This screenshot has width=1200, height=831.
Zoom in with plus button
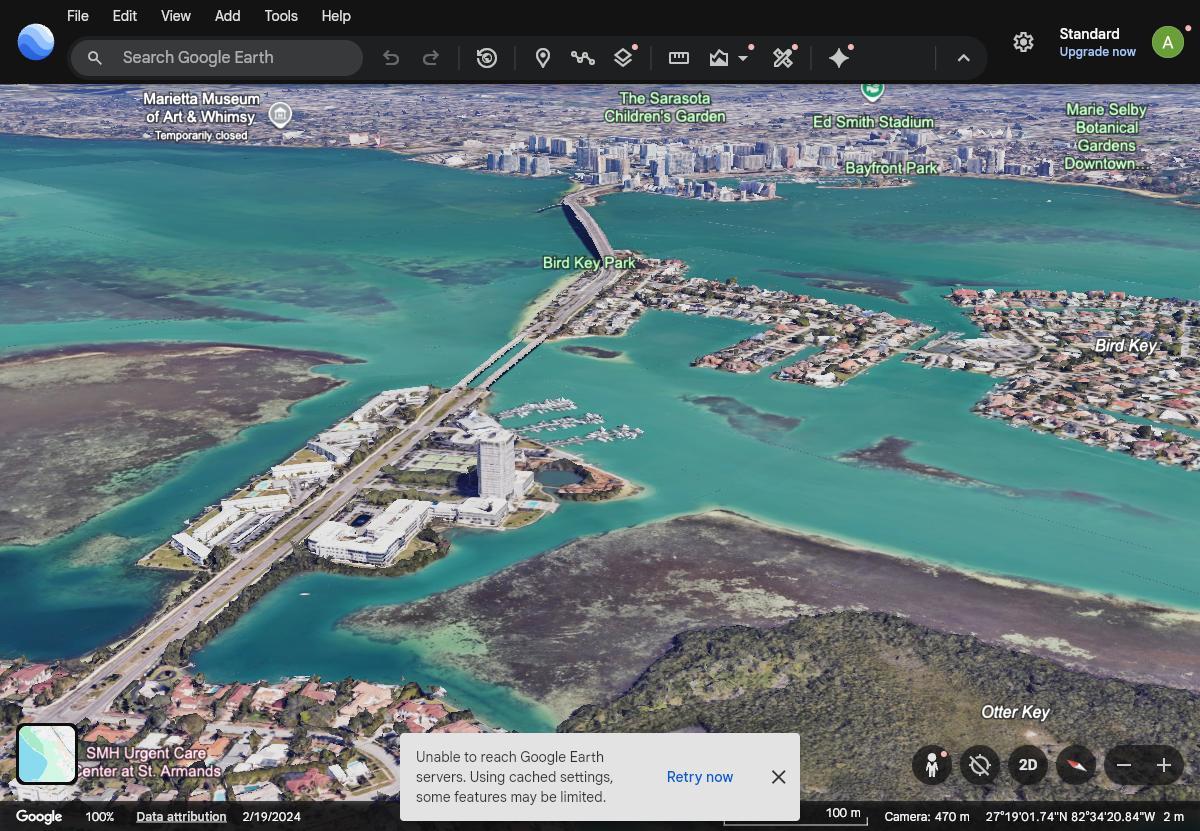coord(1164,766)
